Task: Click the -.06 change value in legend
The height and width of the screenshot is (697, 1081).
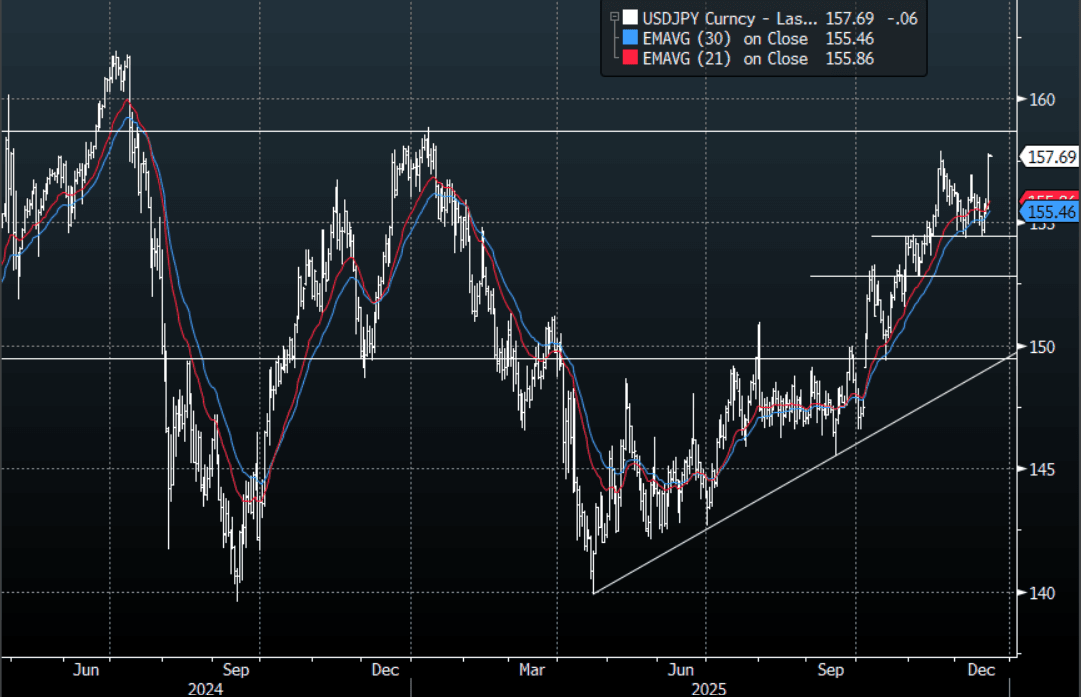Action: (902, 17)
